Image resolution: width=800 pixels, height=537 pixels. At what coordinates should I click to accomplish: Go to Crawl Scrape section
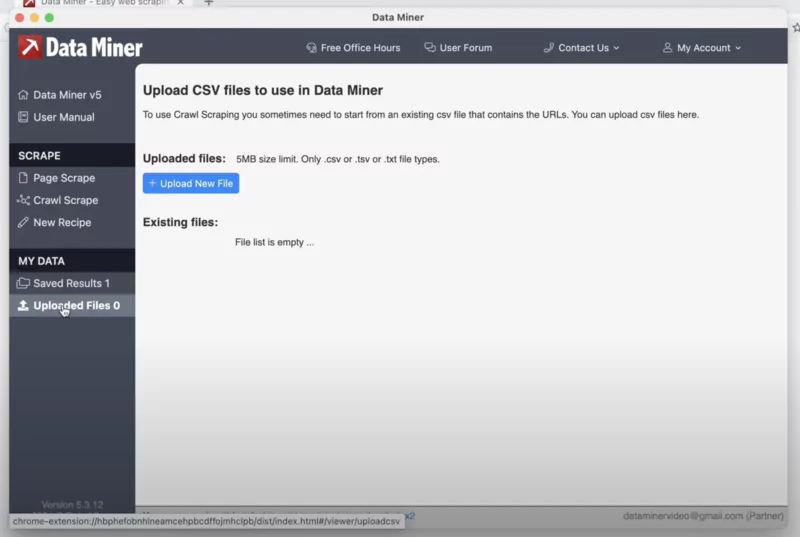click(72, 200)
